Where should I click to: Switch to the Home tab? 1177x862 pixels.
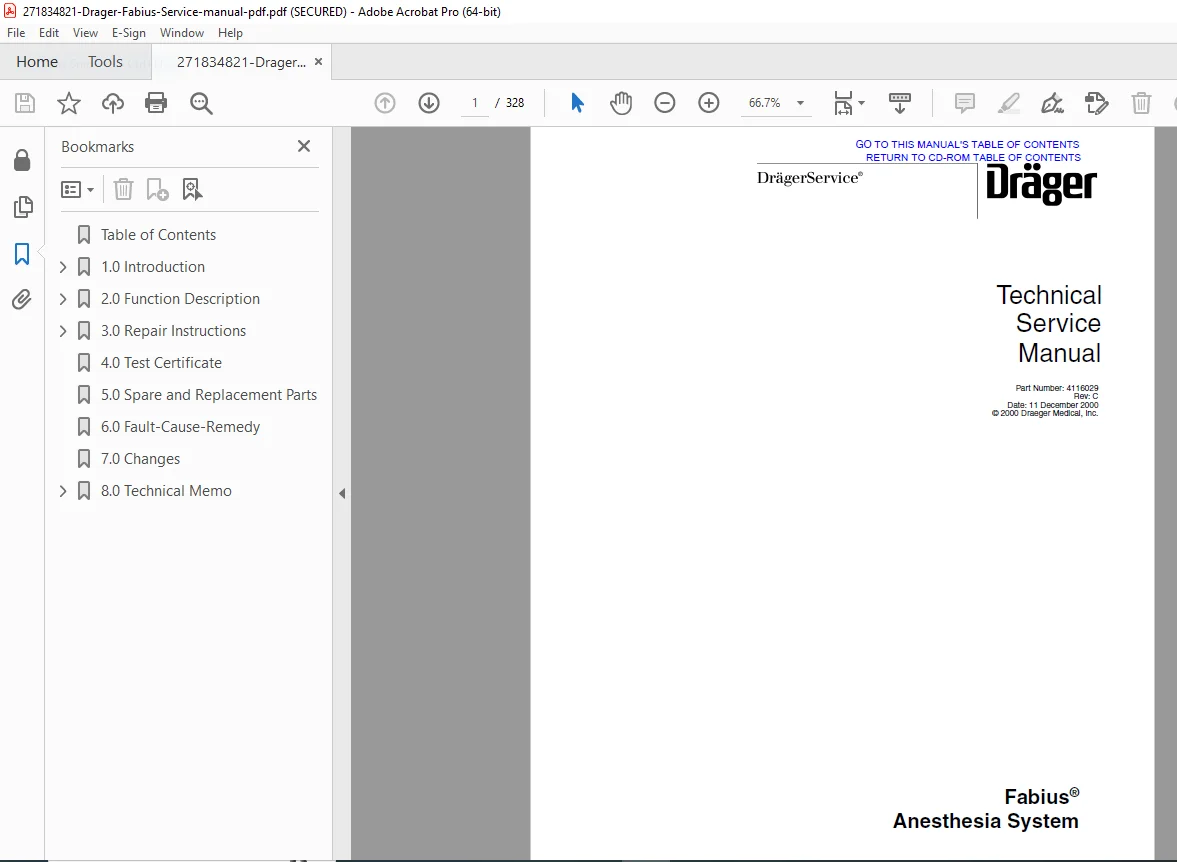[x=37, y=62]
